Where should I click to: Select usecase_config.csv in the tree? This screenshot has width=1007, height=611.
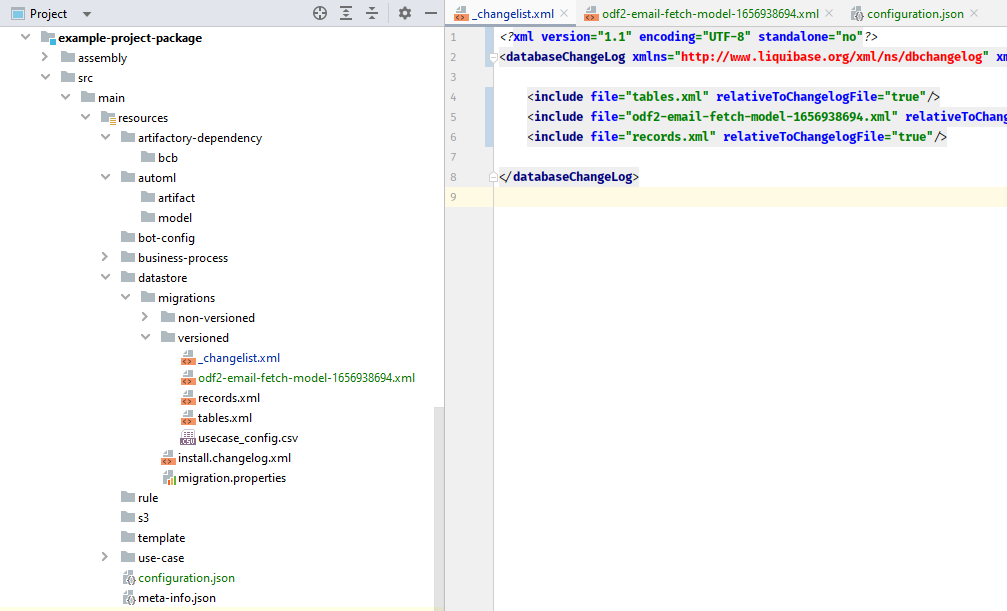(x=248, y=438)
